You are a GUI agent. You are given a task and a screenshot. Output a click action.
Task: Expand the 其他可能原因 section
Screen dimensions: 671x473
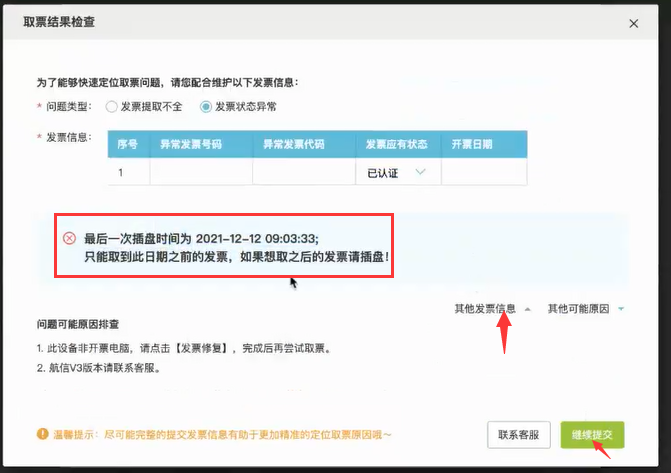pos(585,309)
